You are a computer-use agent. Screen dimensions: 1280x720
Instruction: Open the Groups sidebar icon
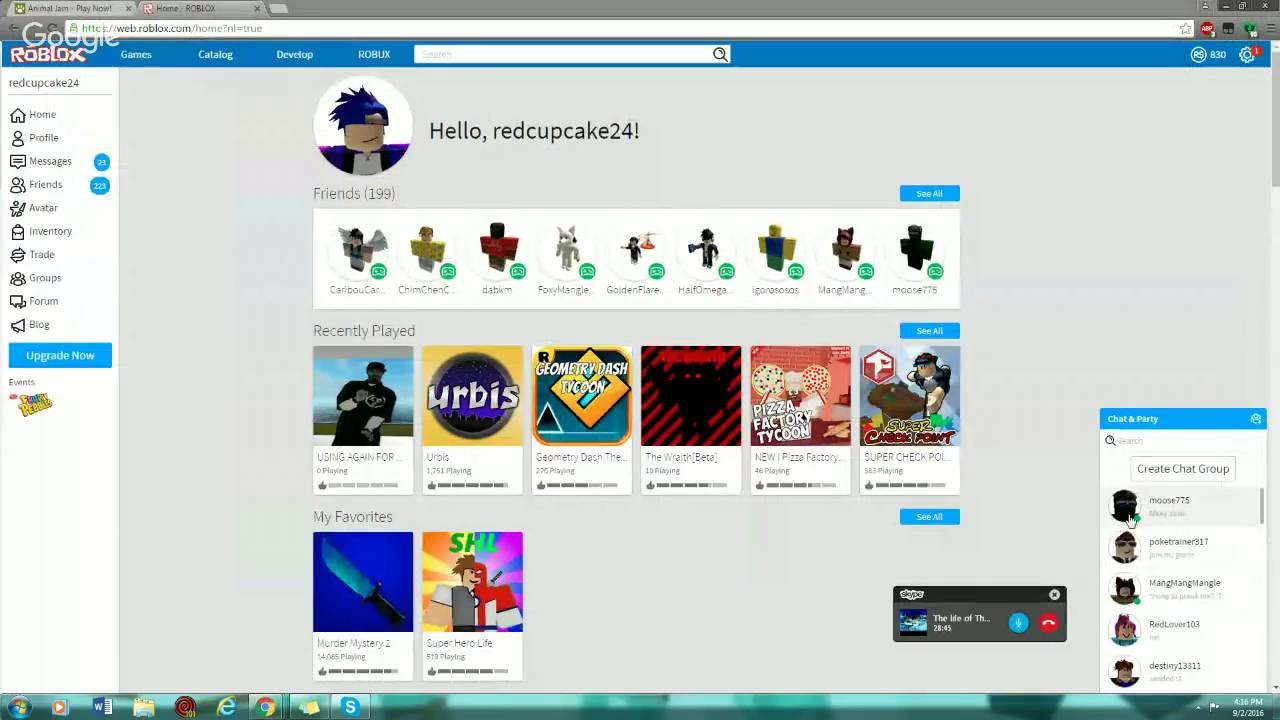point(18,278)
